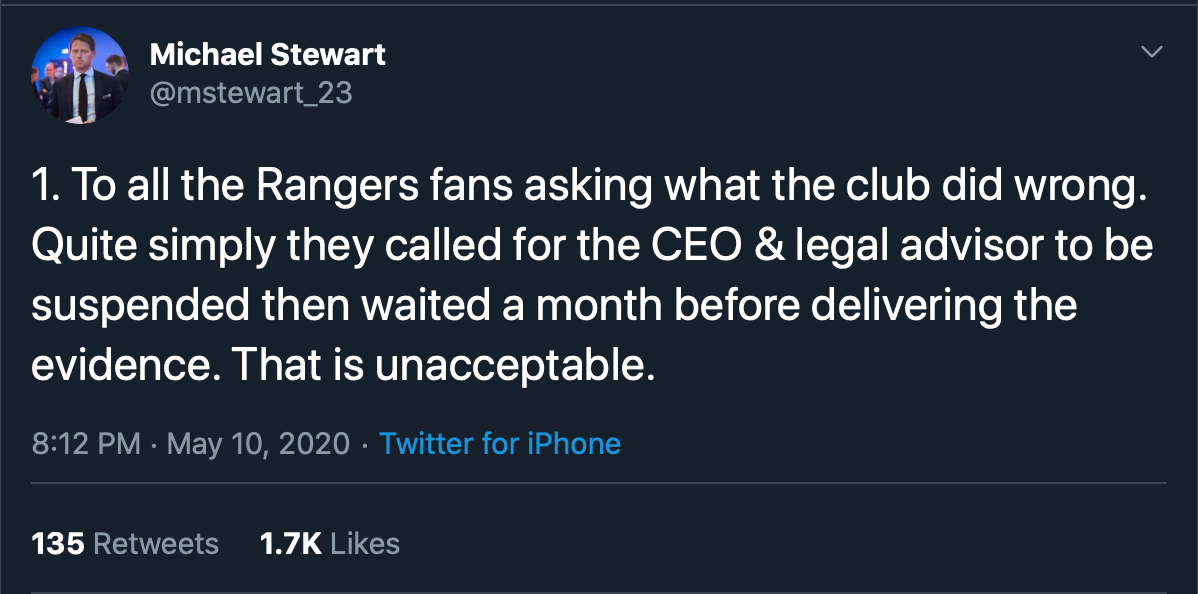Click the Twitter for iPhone source link
This screenshot has width=1198, height=594.
[x=500, y=443]
